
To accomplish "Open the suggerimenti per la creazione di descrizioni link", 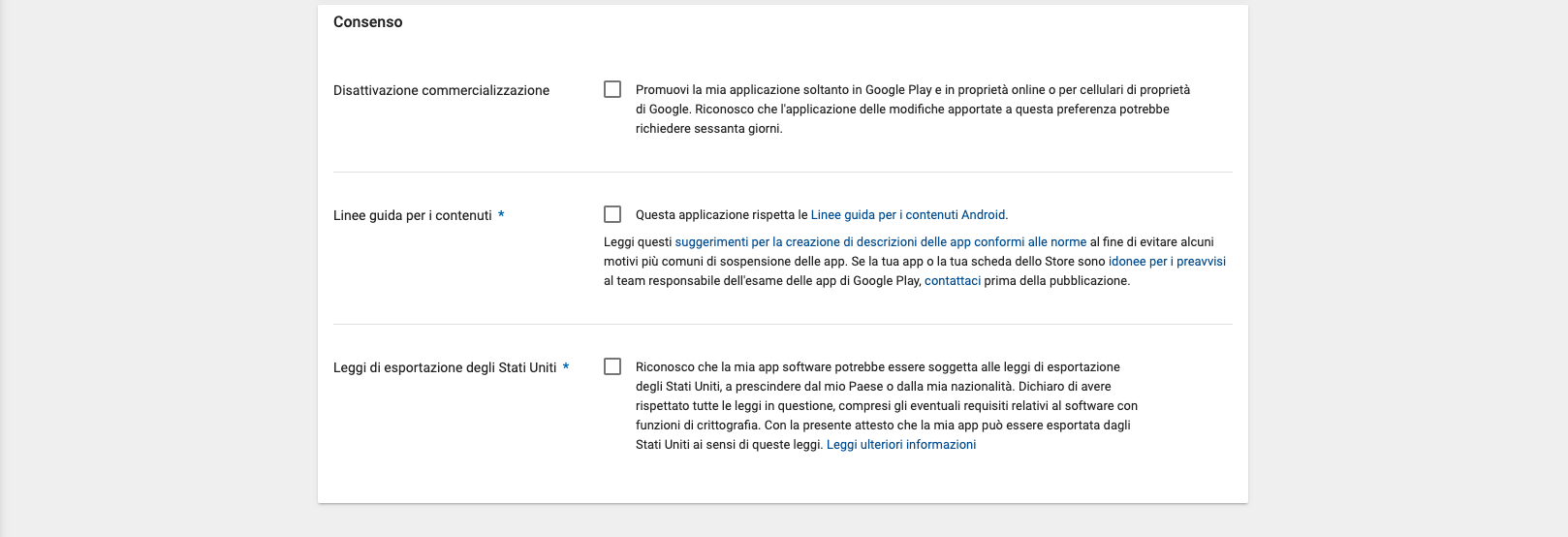I will tap(881, 242).
